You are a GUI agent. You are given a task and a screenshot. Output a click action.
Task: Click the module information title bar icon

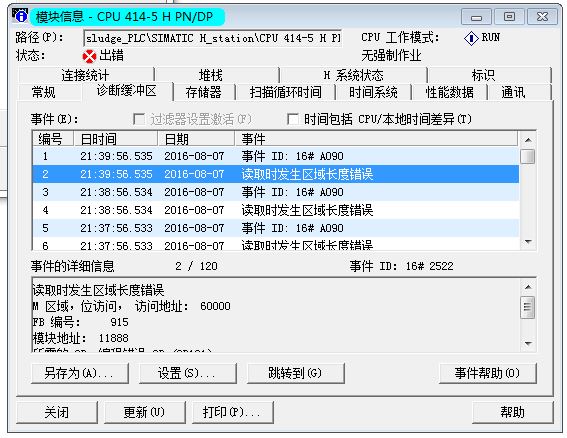tap(20, 16)
